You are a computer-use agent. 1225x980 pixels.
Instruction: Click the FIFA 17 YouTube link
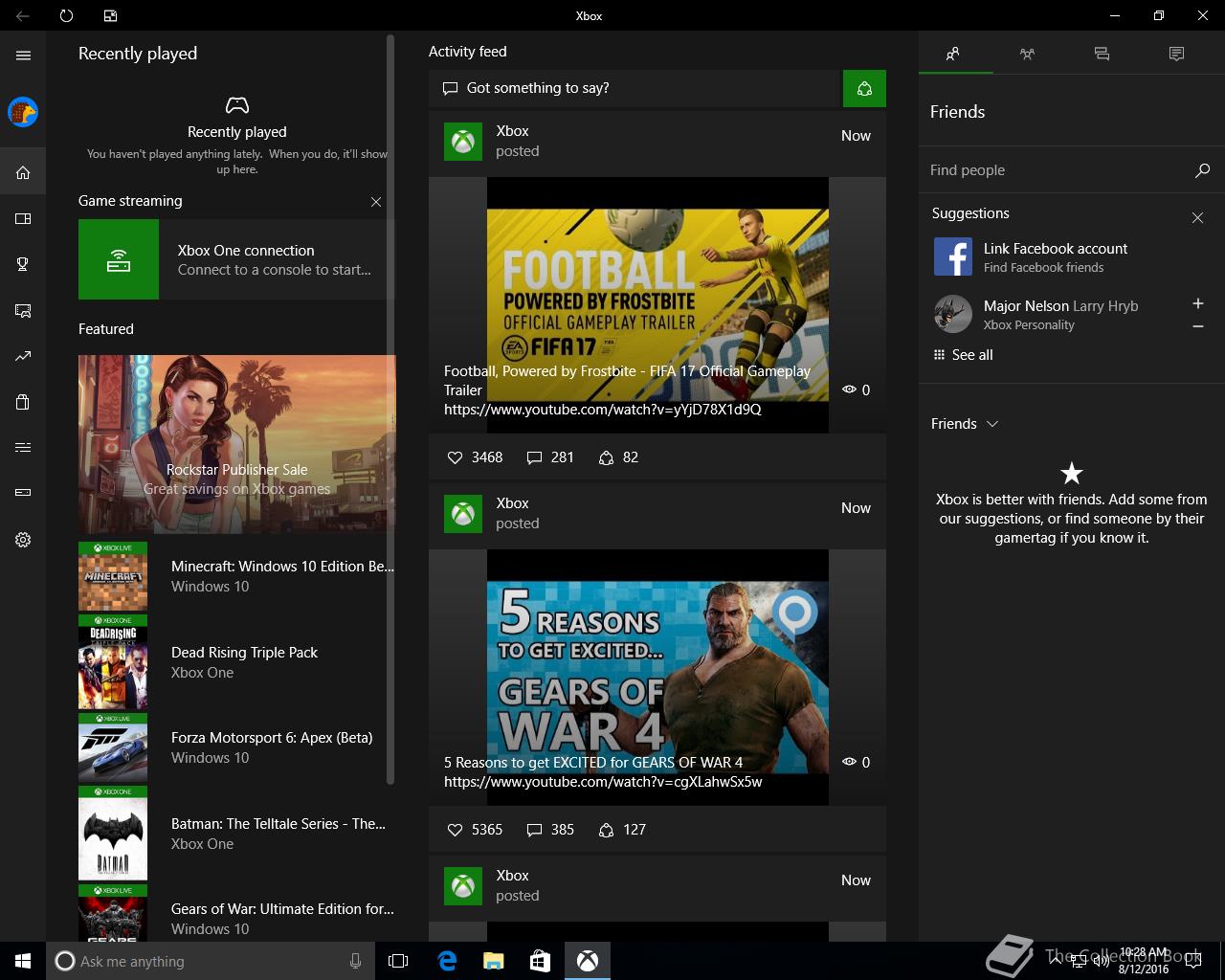coord(603,410)
